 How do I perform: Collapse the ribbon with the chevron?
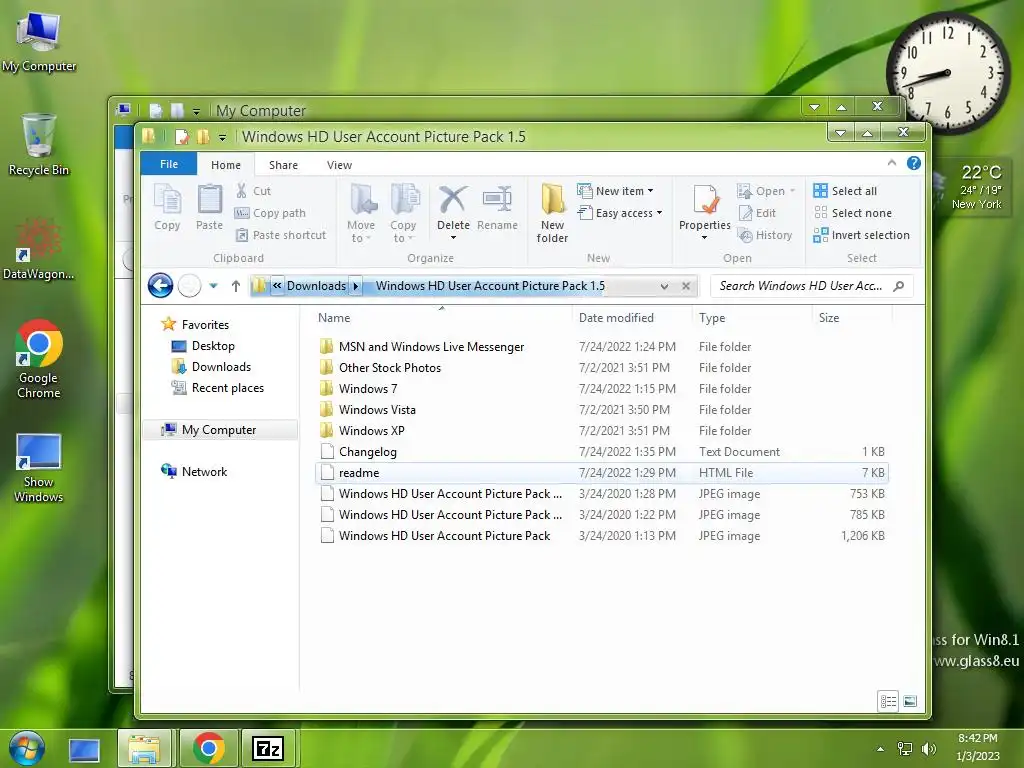(891, 163)
